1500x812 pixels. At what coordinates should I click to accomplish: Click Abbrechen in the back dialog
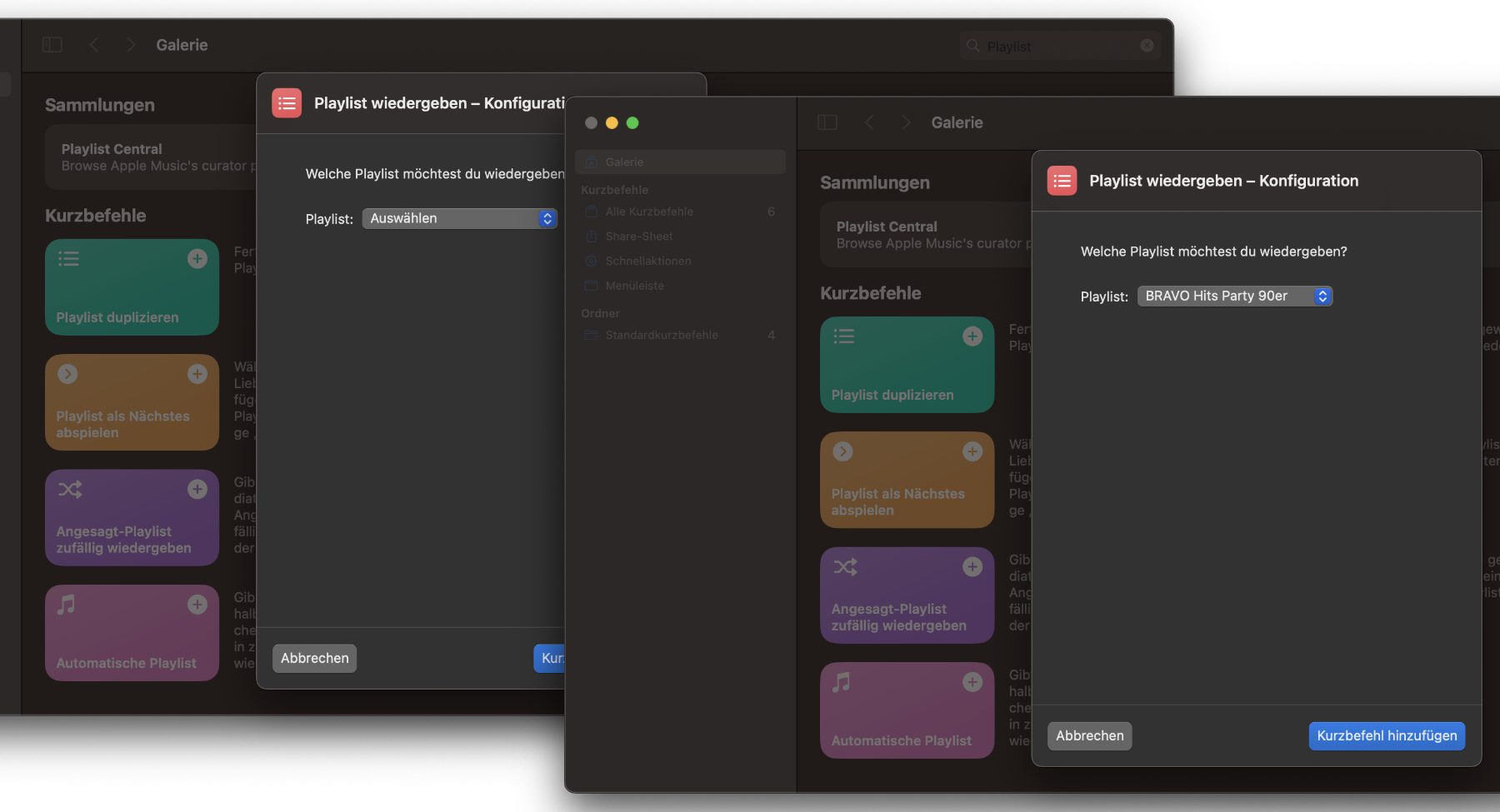314,658
